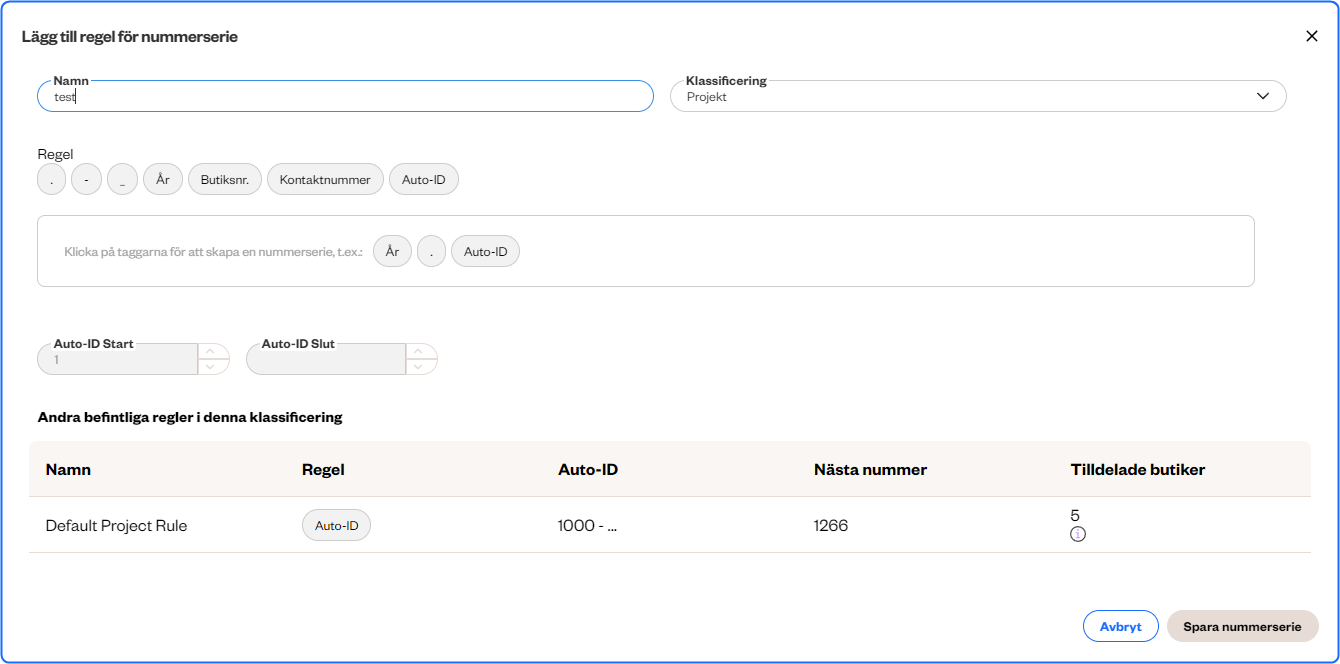This screenshot has width=1340, height=664.
Task: Insert the Kontaktnummer tag
Action: point(325,180)
